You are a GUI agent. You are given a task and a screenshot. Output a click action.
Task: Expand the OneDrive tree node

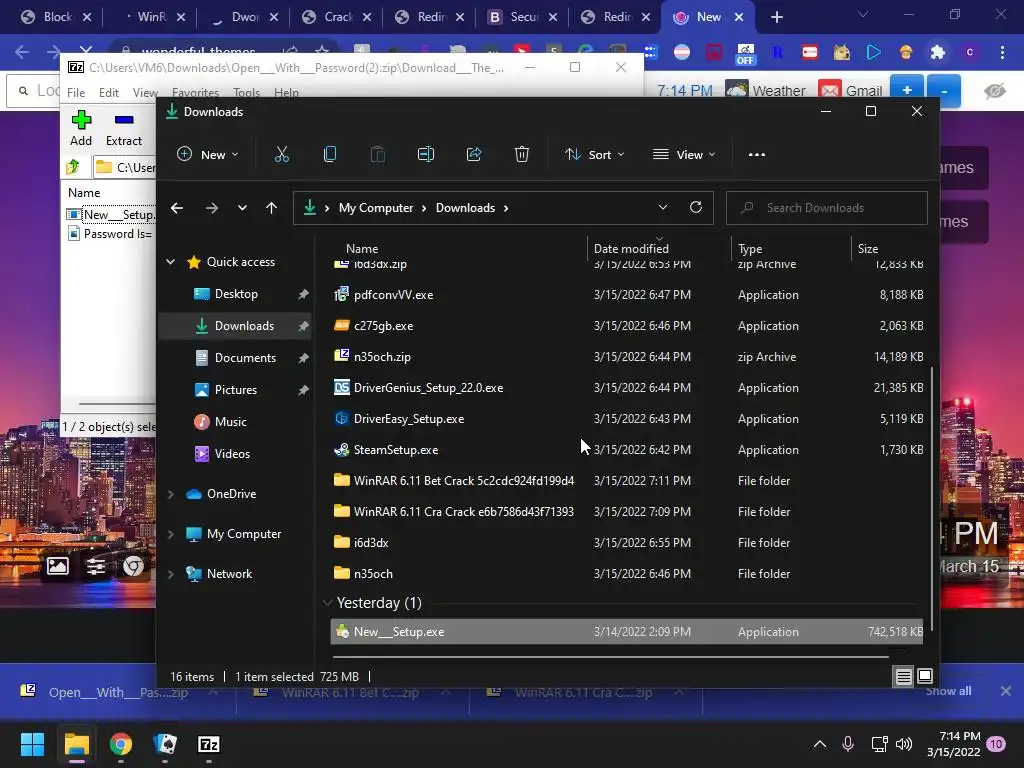point(170,494)
